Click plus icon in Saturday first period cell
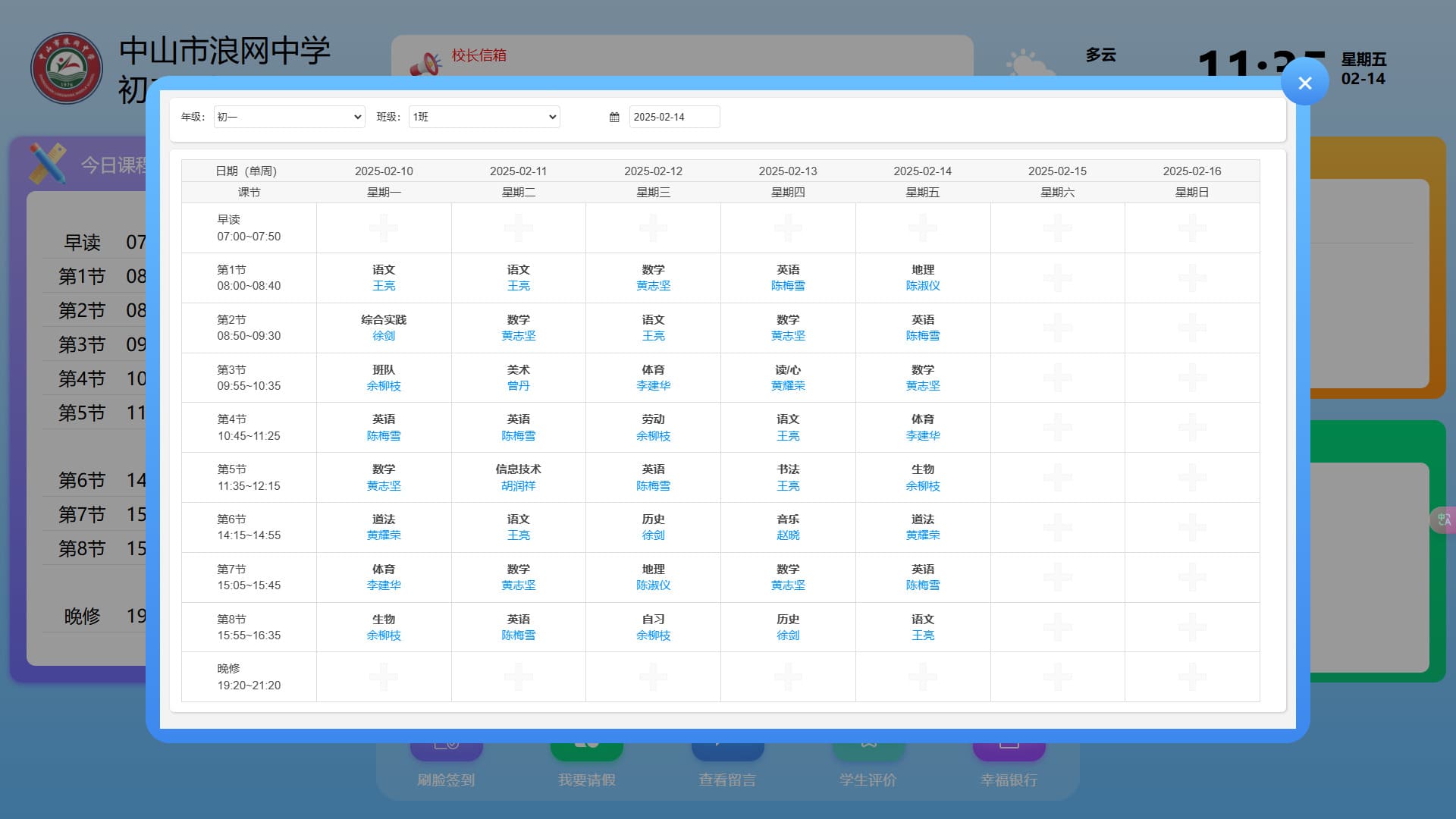 click(1057, 278)
